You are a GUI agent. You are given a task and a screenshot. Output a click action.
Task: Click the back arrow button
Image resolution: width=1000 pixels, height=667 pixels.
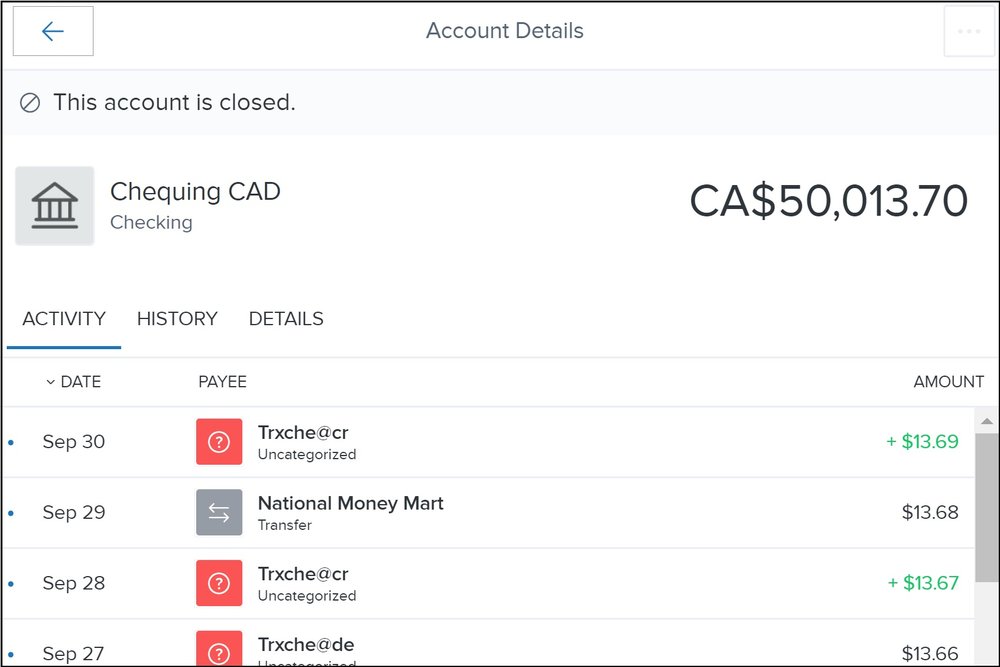click(53, 31)
